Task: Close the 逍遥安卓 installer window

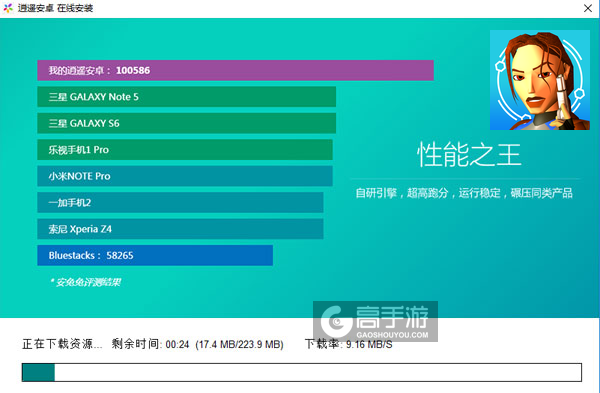Action: pos(588,8)
